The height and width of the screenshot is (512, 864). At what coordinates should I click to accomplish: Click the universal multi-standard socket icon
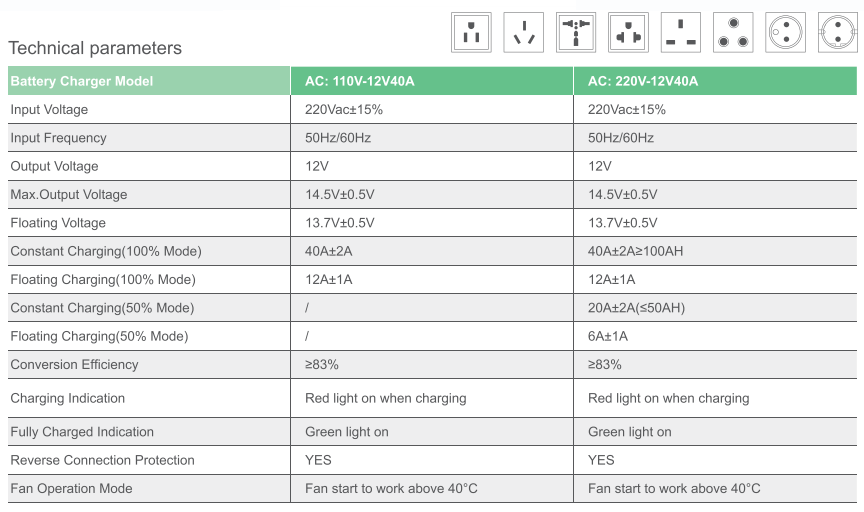click(576, 33)
